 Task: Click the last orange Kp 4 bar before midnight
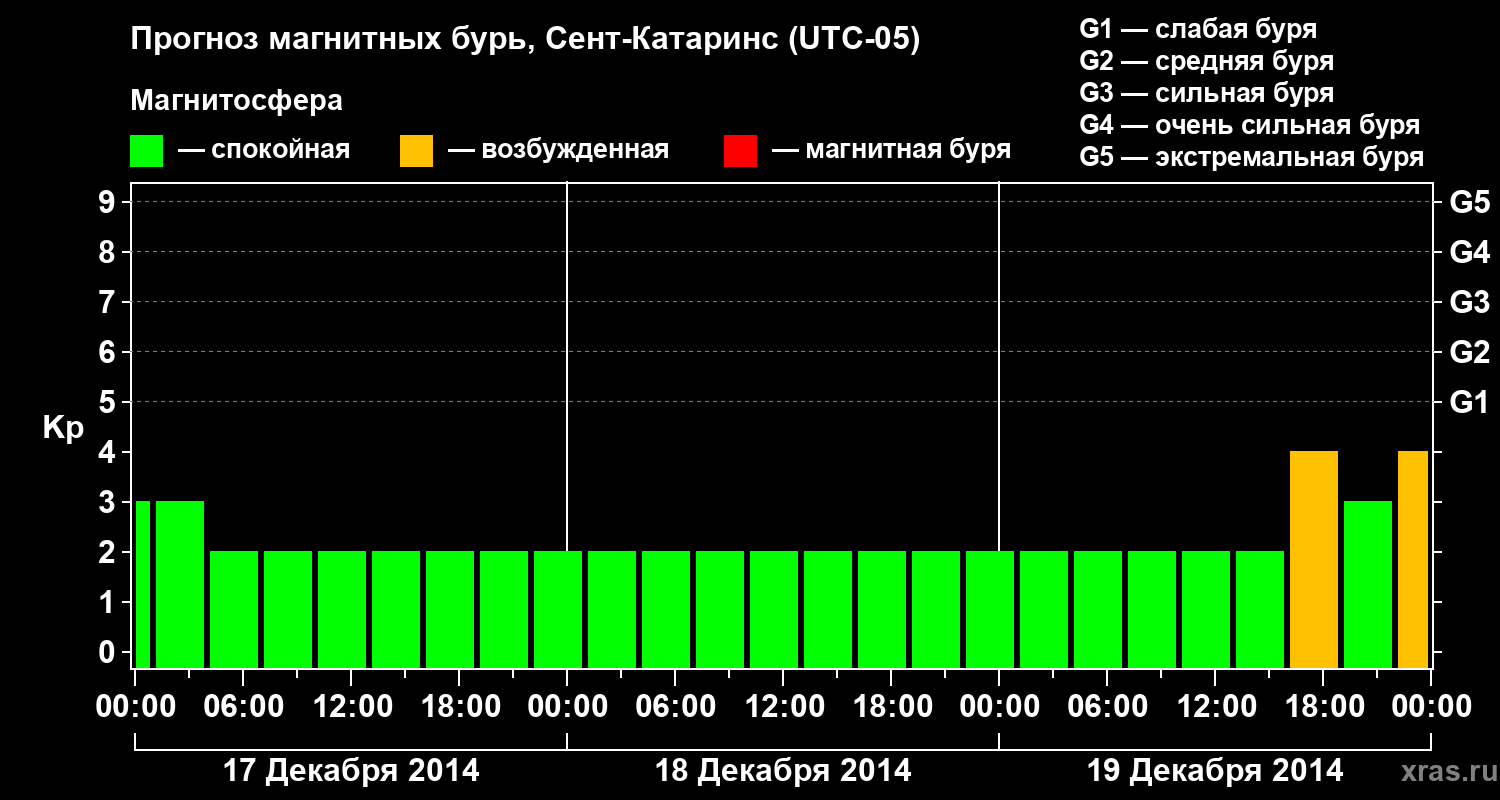(1413, 560)
